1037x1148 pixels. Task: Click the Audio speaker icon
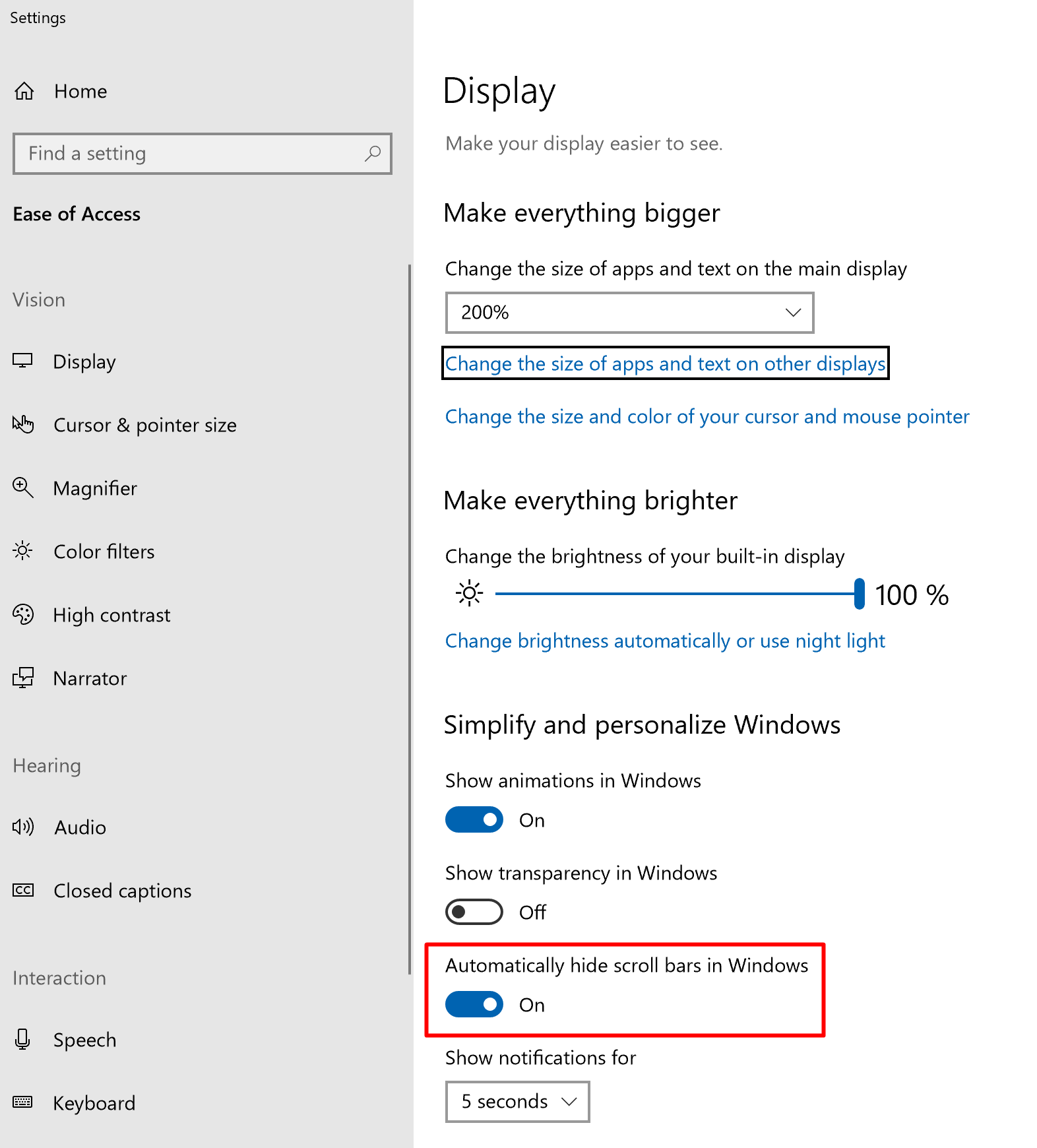tap(23, 827)
